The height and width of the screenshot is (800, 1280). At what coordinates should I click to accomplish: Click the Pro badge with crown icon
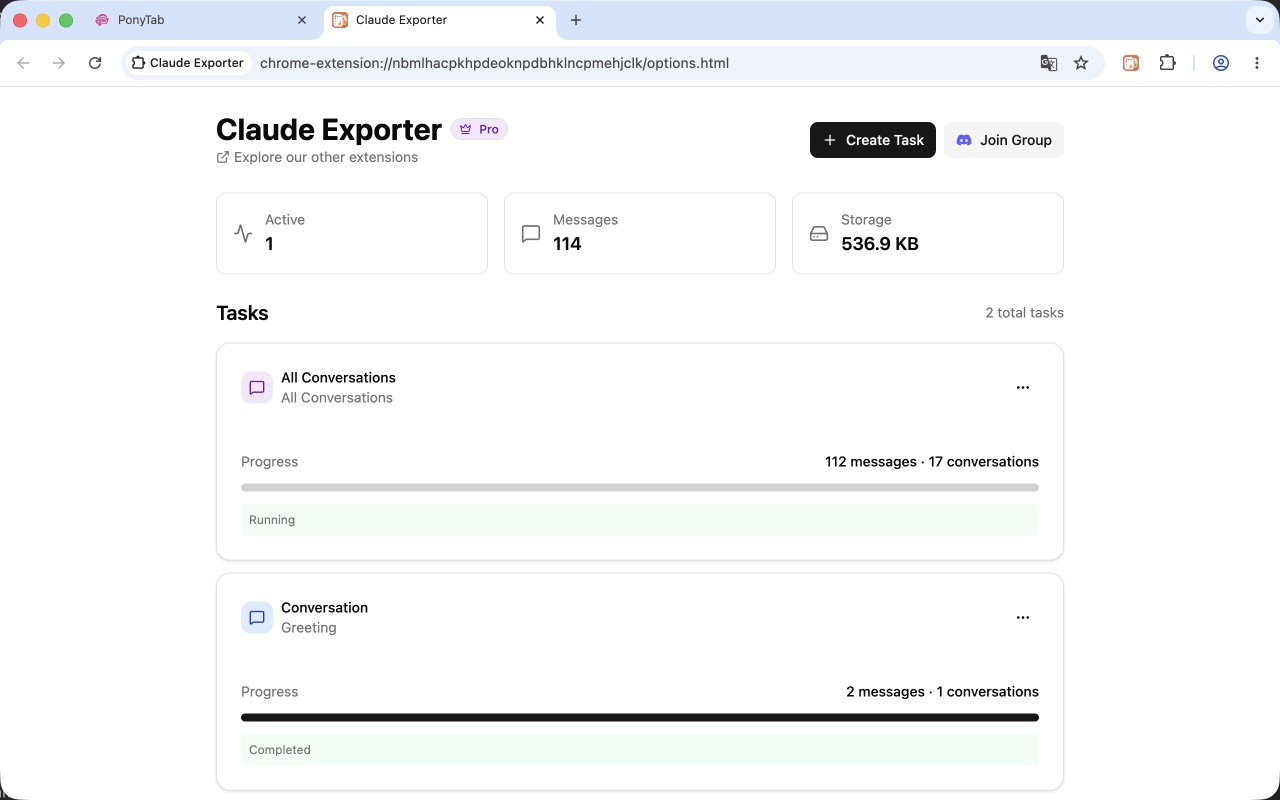479,129
